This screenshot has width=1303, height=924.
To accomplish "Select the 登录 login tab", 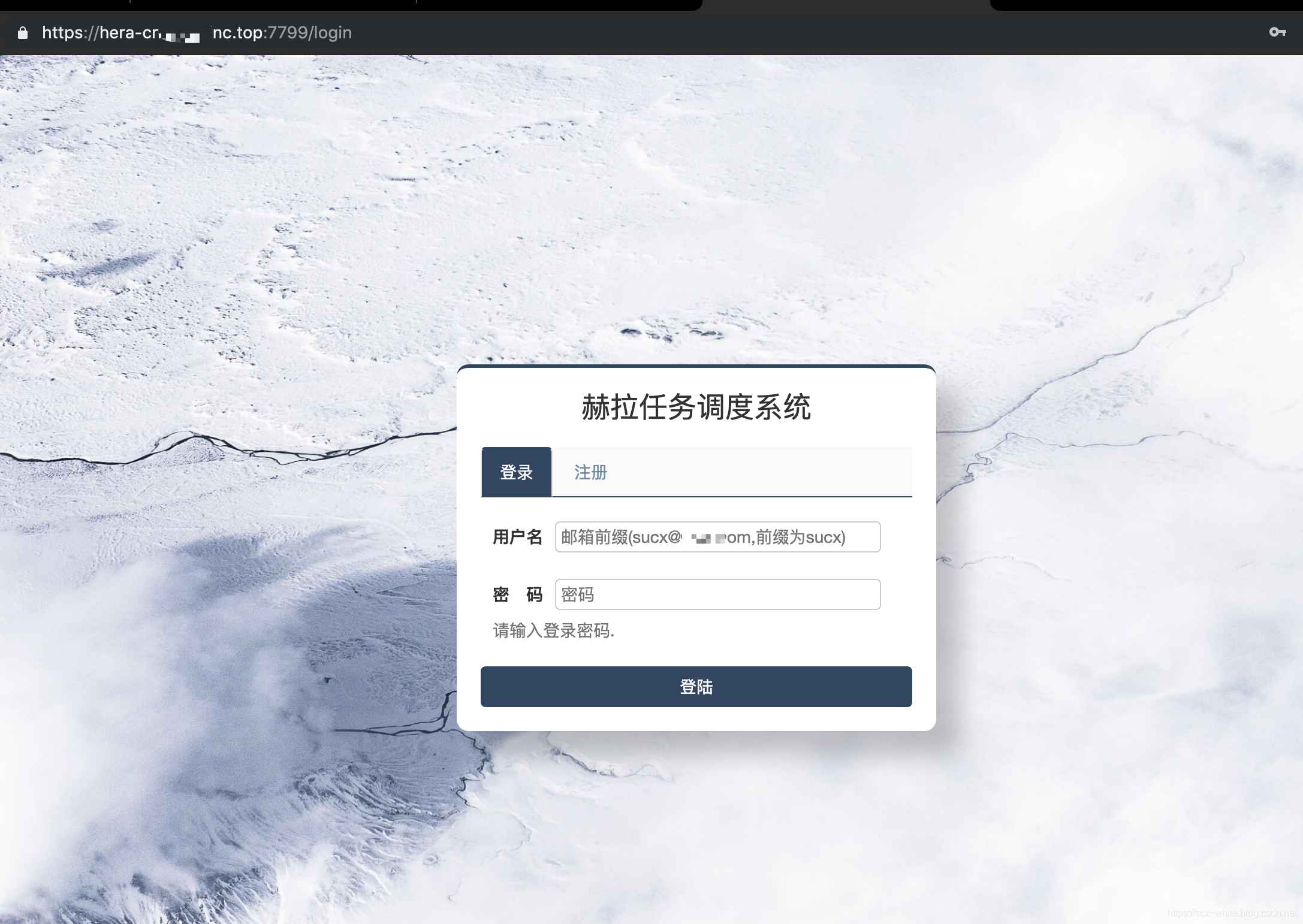I will (516, 472).
